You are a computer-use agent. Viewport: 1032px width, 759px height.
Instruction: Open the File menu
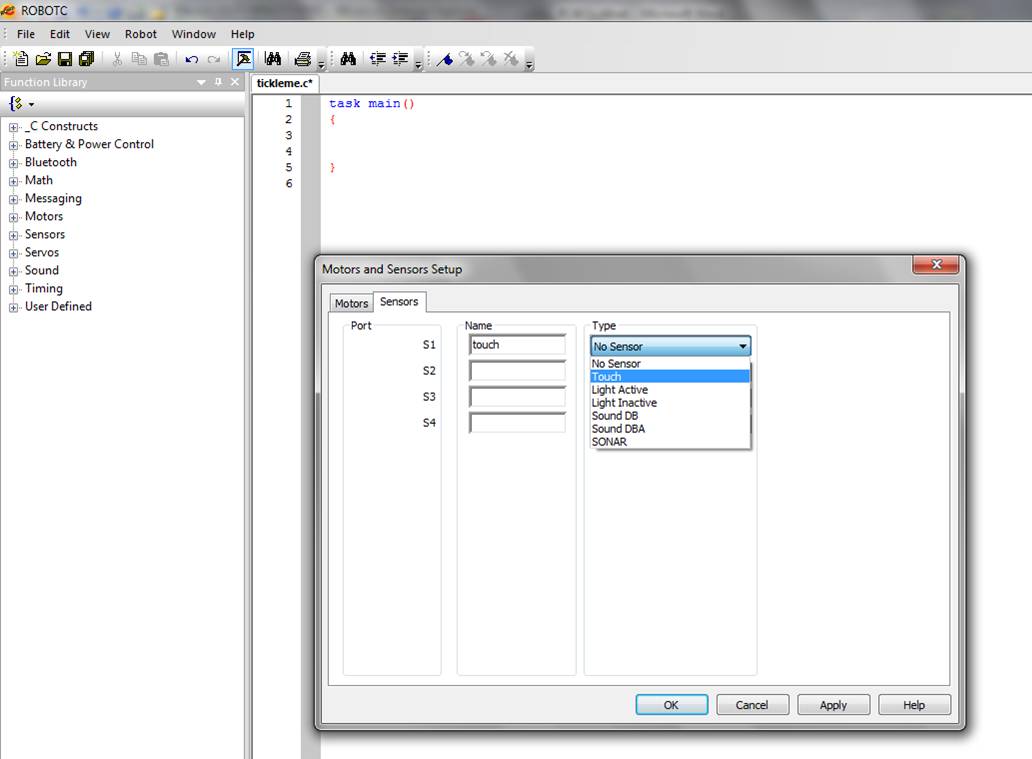pyautogui.click(x=26, y=34)
